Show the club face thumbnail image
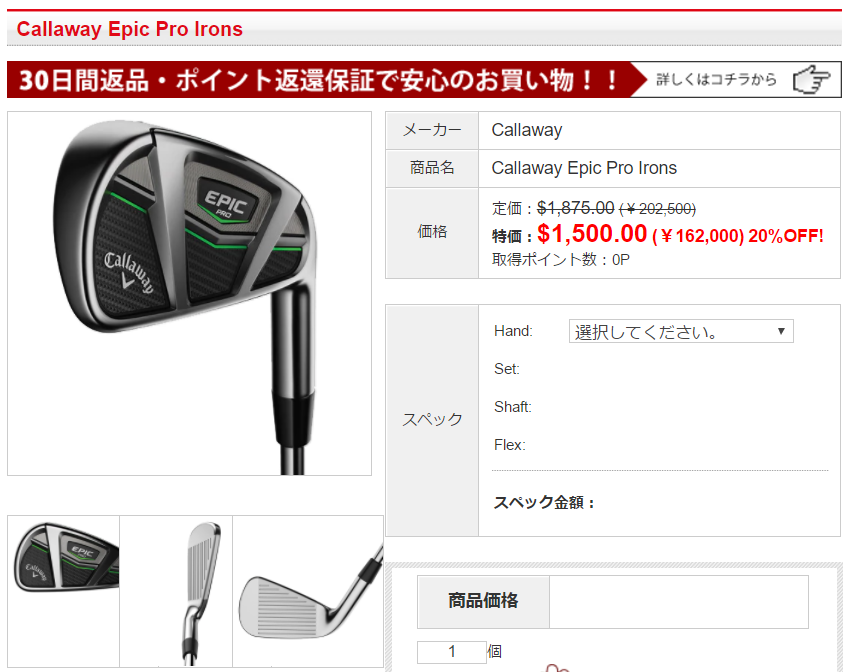Viewport: 847px width, 672px height. [x=308, y=591]
